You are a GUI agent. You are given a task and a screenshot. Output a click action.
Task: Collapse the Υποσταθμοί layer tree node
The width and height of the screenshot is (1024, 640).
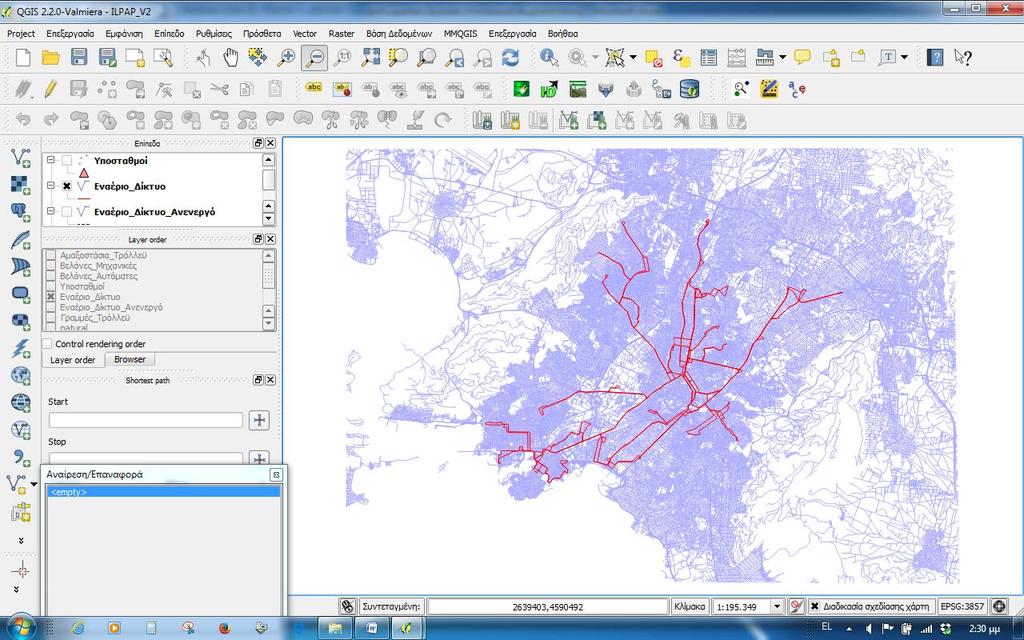51,161
